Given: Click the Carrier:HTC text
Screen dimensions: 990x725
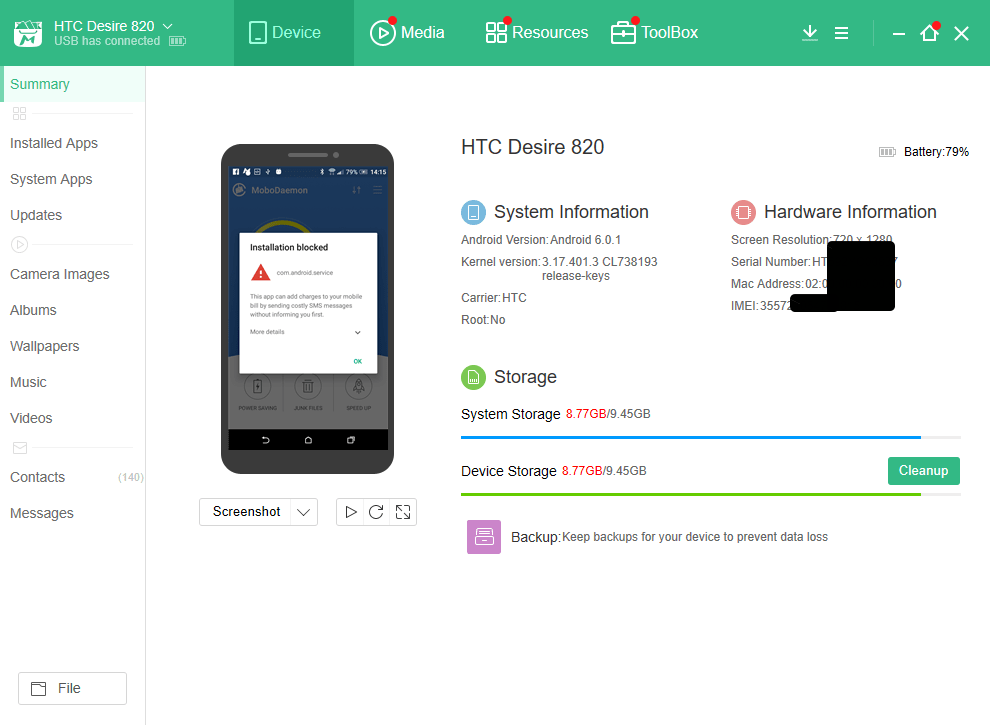Looking at the screenshot, I should click(x=494, y=298).
